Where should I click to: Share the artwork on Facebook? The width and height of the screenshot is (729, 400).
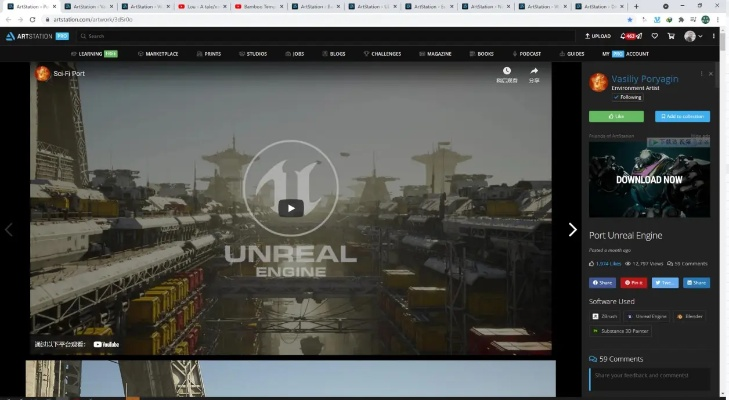tap(602, 282)
